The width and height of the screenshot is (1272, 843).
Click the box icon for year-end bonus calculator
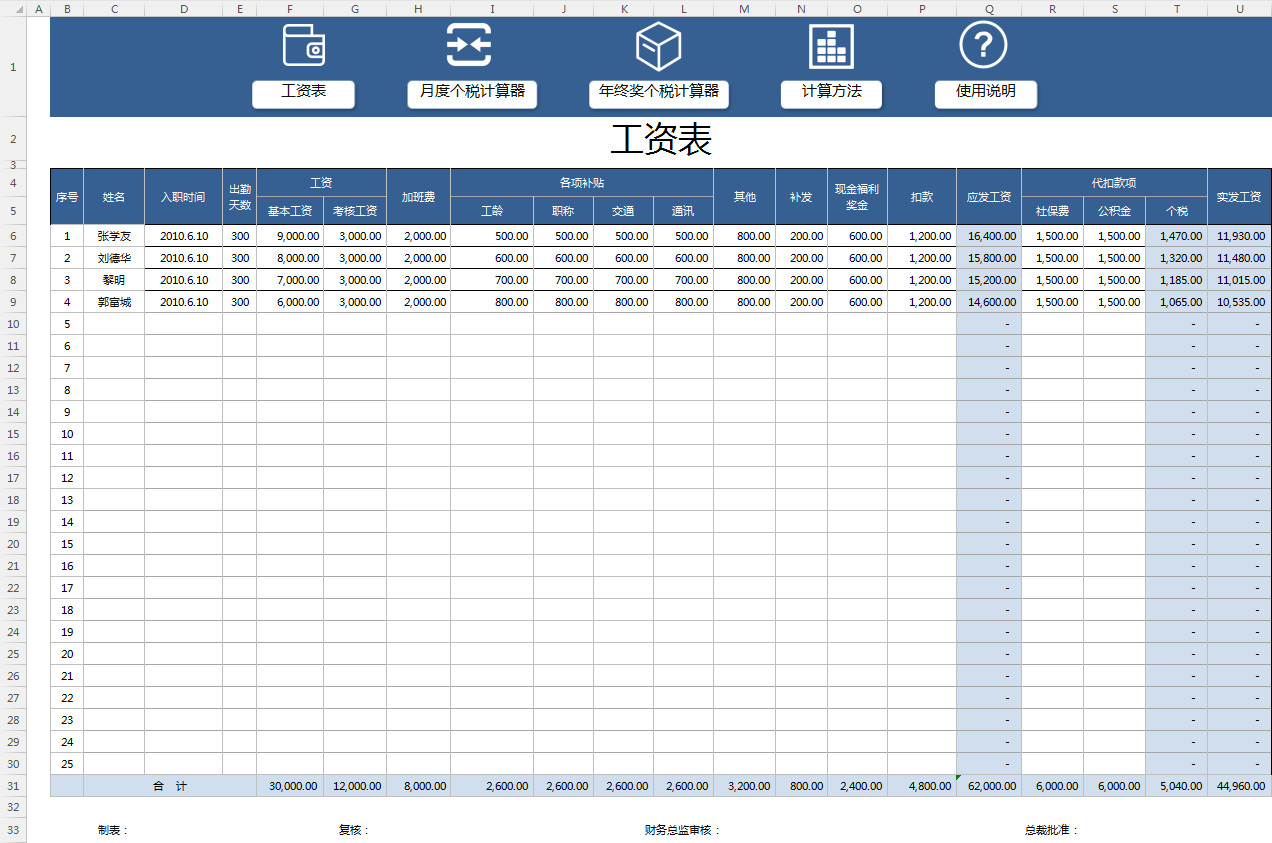click(x=658, y=46)
